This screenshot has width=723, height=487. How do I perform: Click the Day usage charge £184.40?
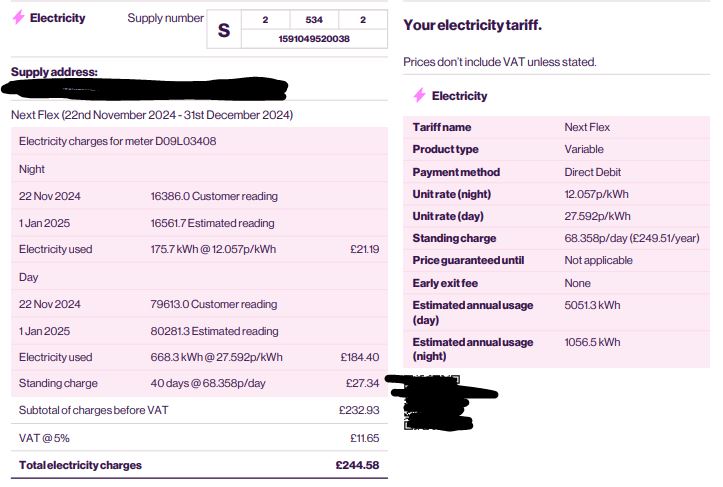(360, 357)
